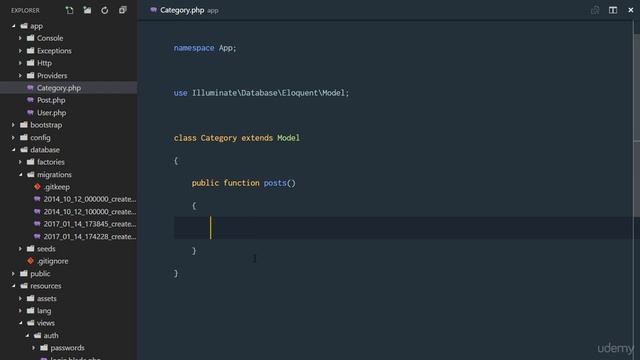The width and height of the screenshot is (640, 360).
Task: Click the 'namespace' keyword in the code
Action: [x=194, y=48]
